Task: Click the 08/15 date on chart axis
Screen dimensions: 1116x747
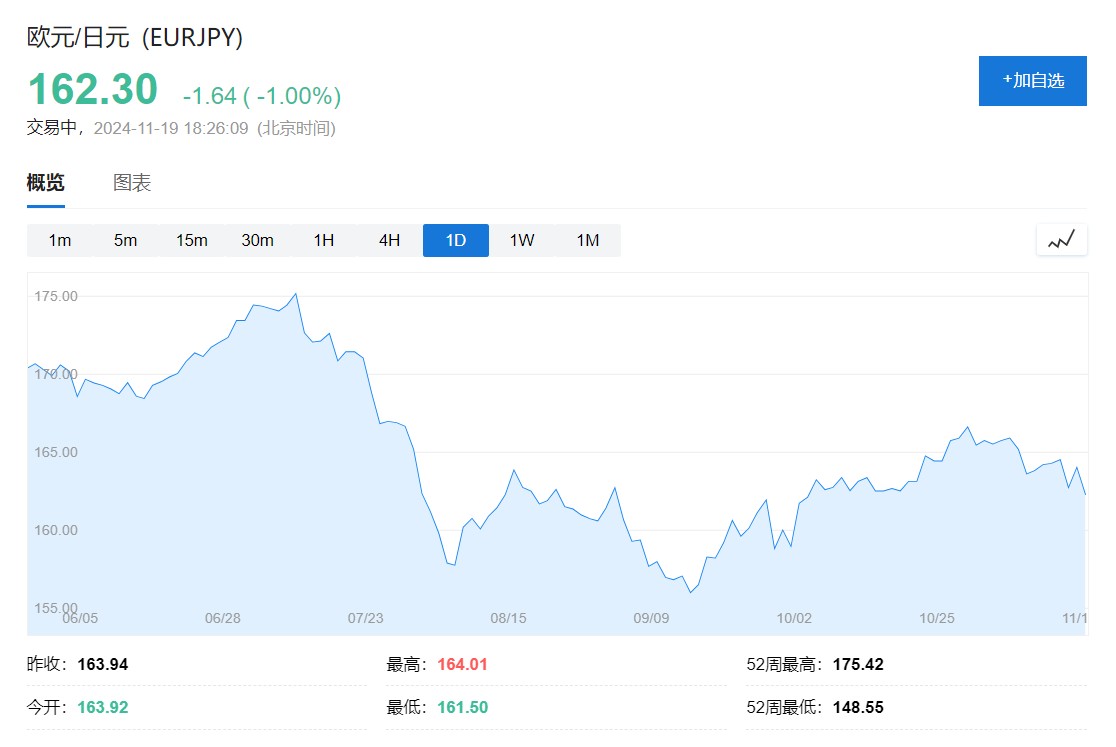Action: pos(508,618)
